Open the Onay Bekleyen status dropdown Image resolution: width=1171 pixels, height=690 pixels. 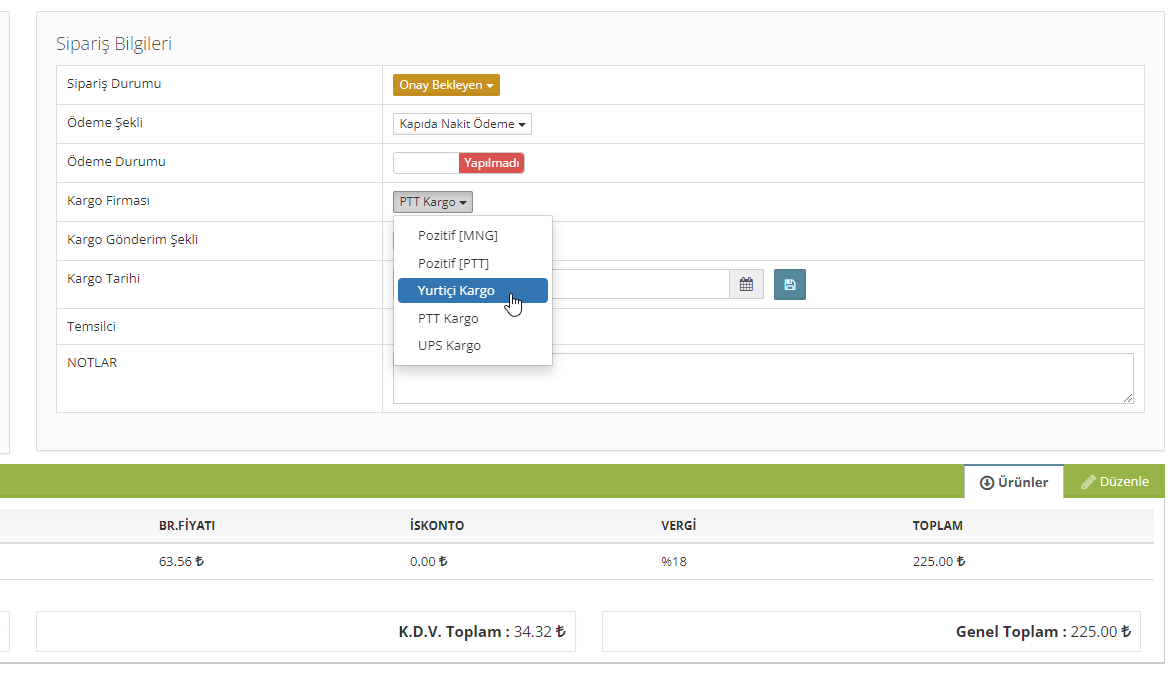tap(446, 85)
